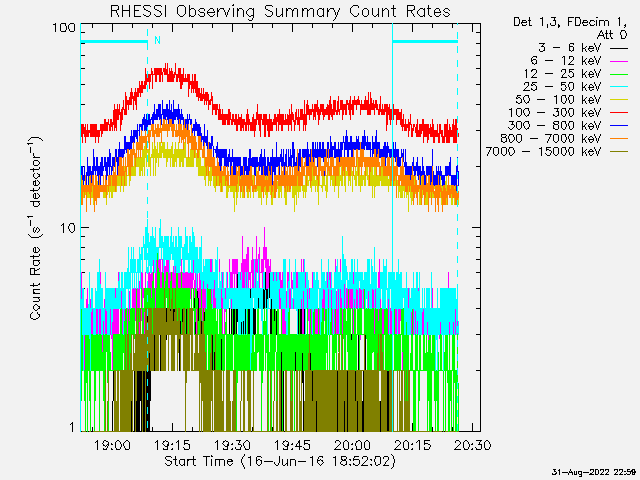Click the 19:15 time axis label
Viewport: 640px width, 480px height.
[x=172, y=445]
